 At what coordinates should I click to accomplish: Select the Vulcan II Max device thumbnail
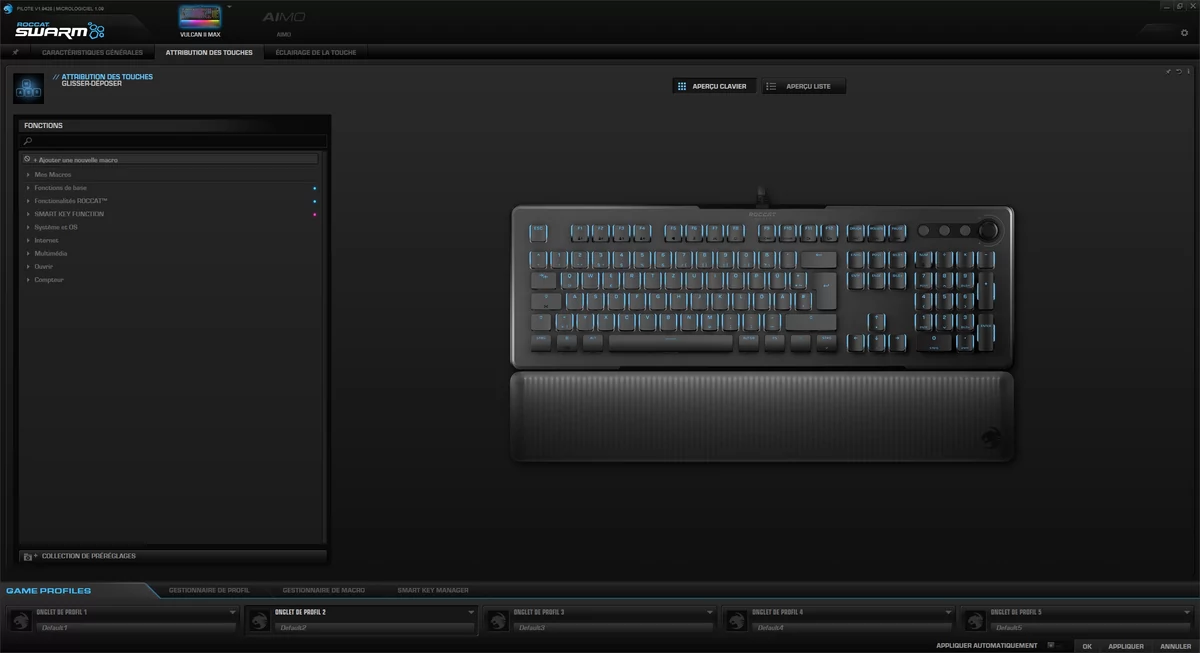tap(200, 17)
